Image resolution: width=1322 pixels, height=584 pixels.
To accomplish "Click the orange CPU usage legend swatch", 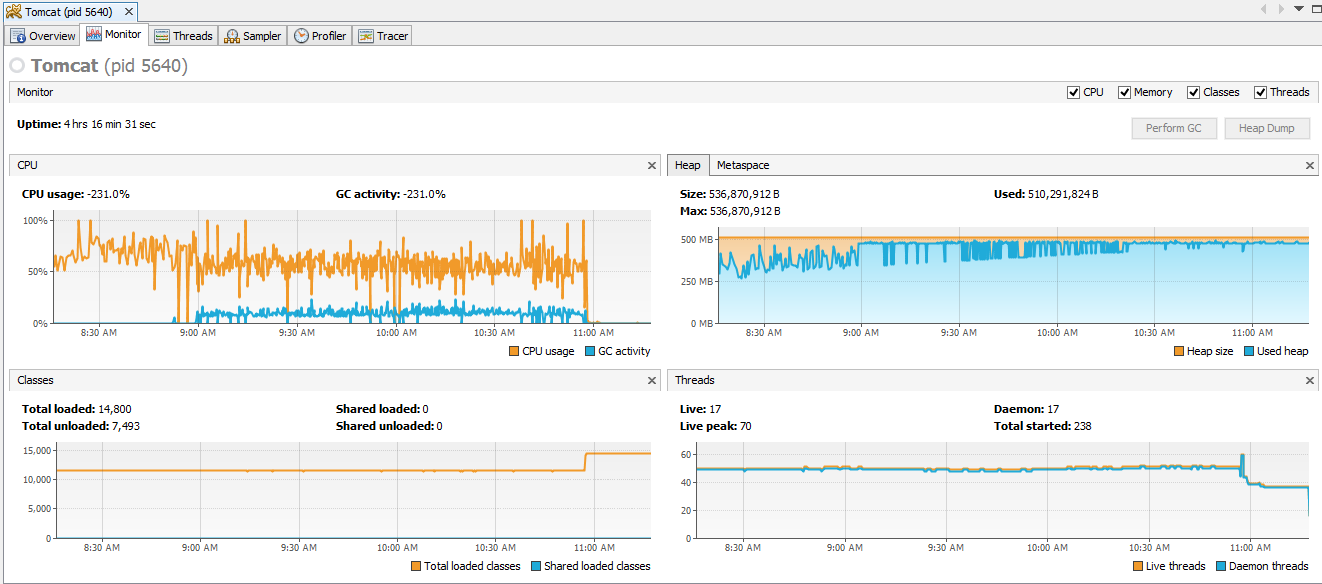I will 515,351.
